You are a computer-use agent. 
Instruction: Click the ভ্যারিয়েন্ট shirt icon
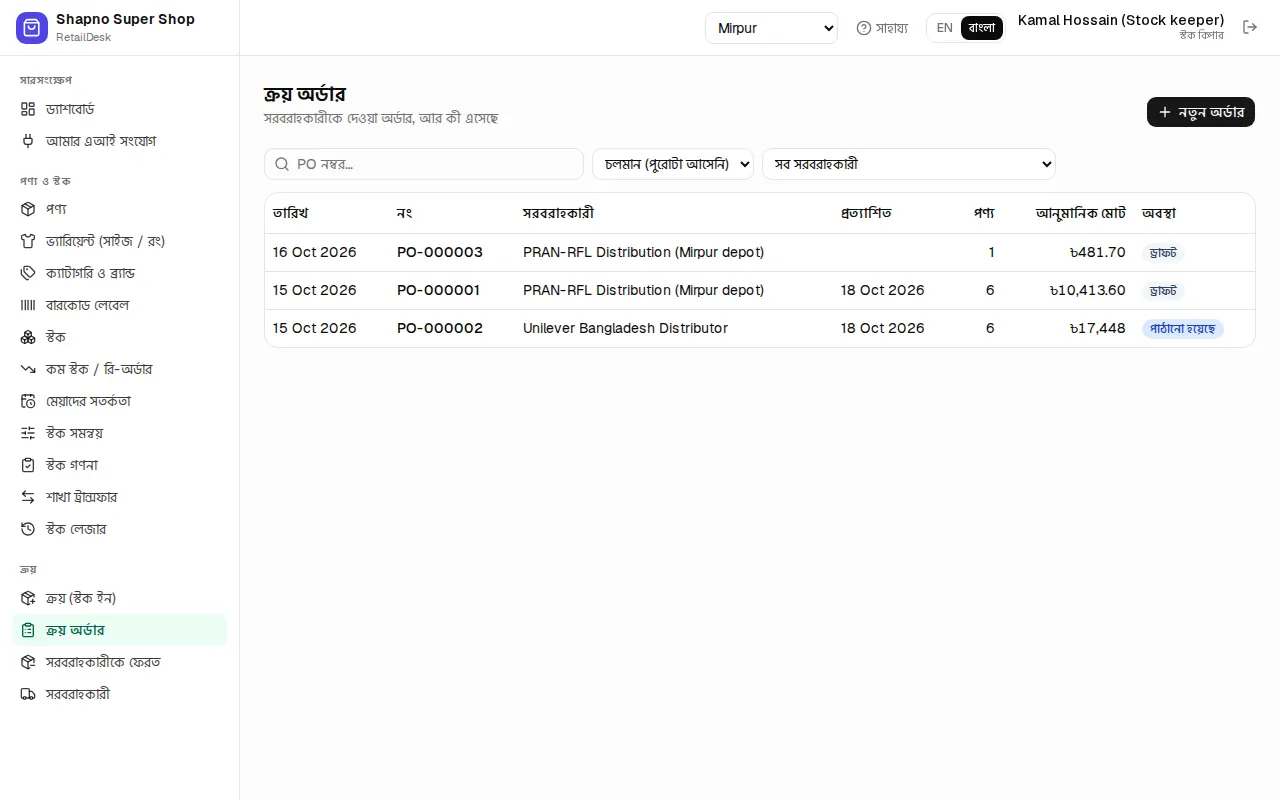click(28, 241)
